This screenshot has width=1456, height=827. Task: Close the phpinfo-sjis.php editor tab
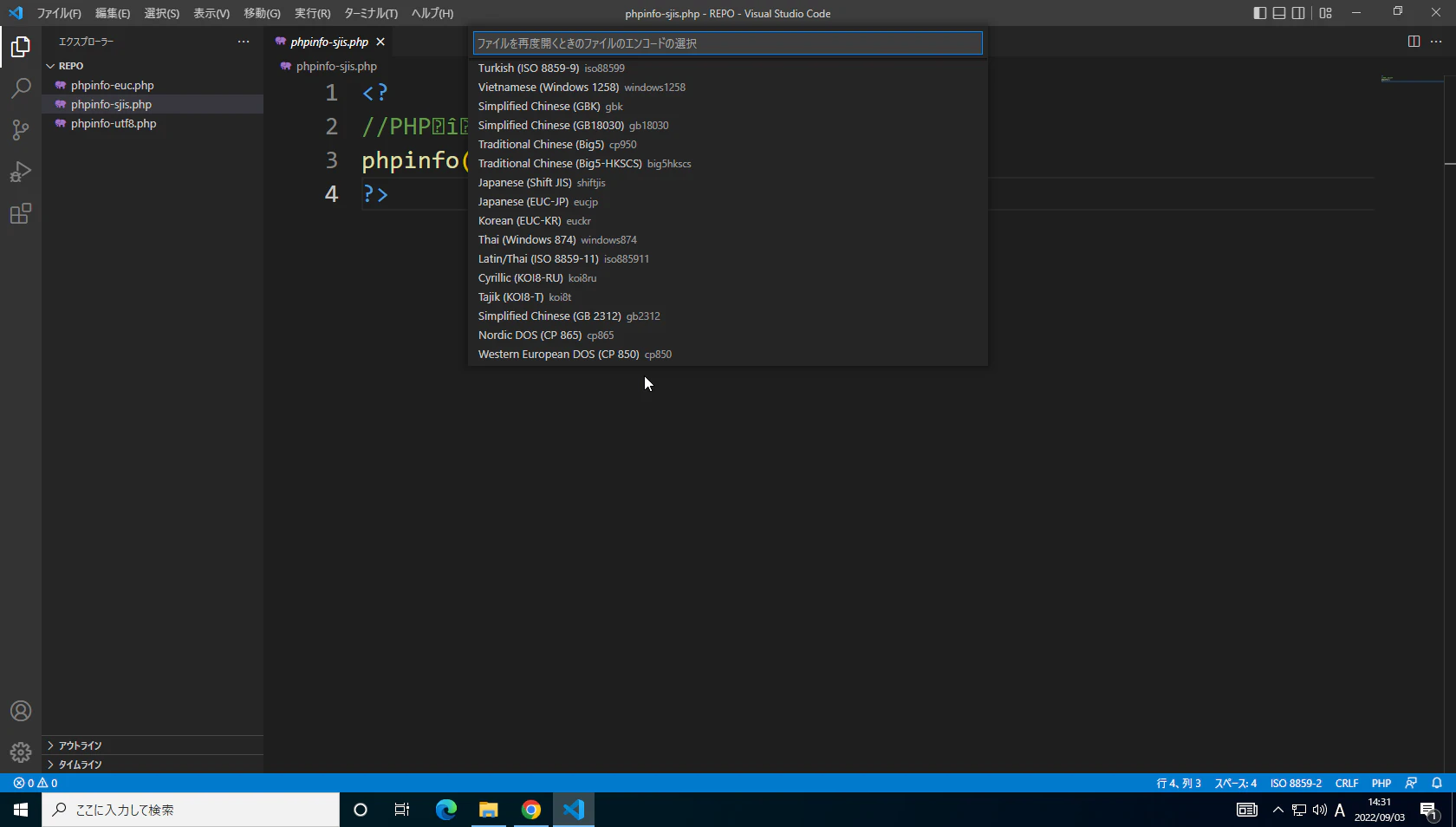pyautogui.click(x=380, y=42)
